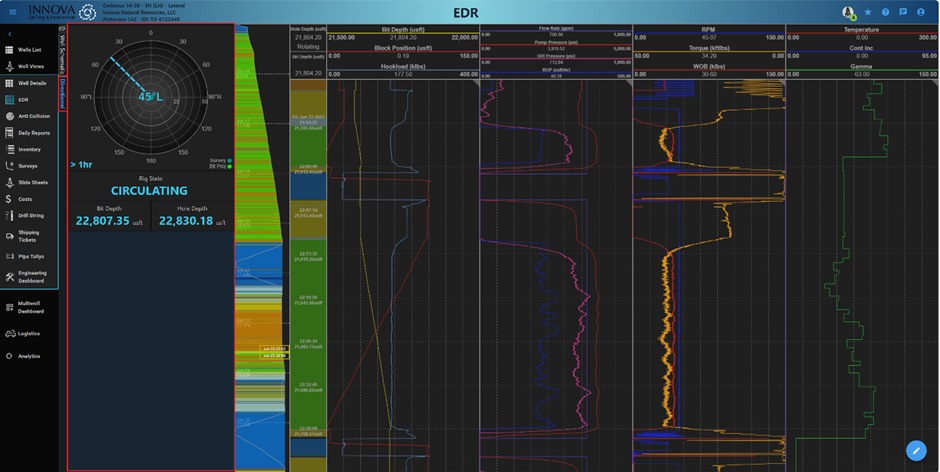This screenshot has width=940, height=472.
Task: Open the Surveys sidebar item
Action: coord(27,166)
